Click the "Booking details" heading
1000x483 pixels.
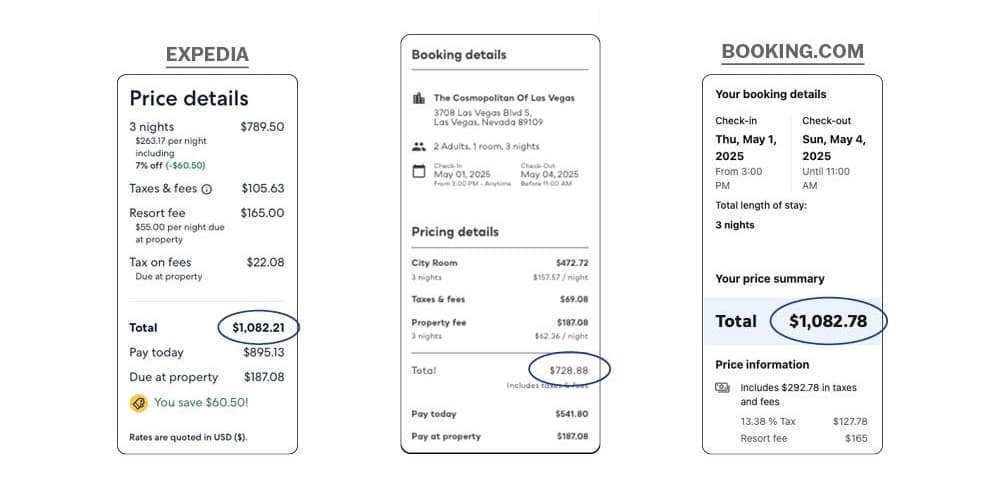pyautogui.click(x=459, y=55)
